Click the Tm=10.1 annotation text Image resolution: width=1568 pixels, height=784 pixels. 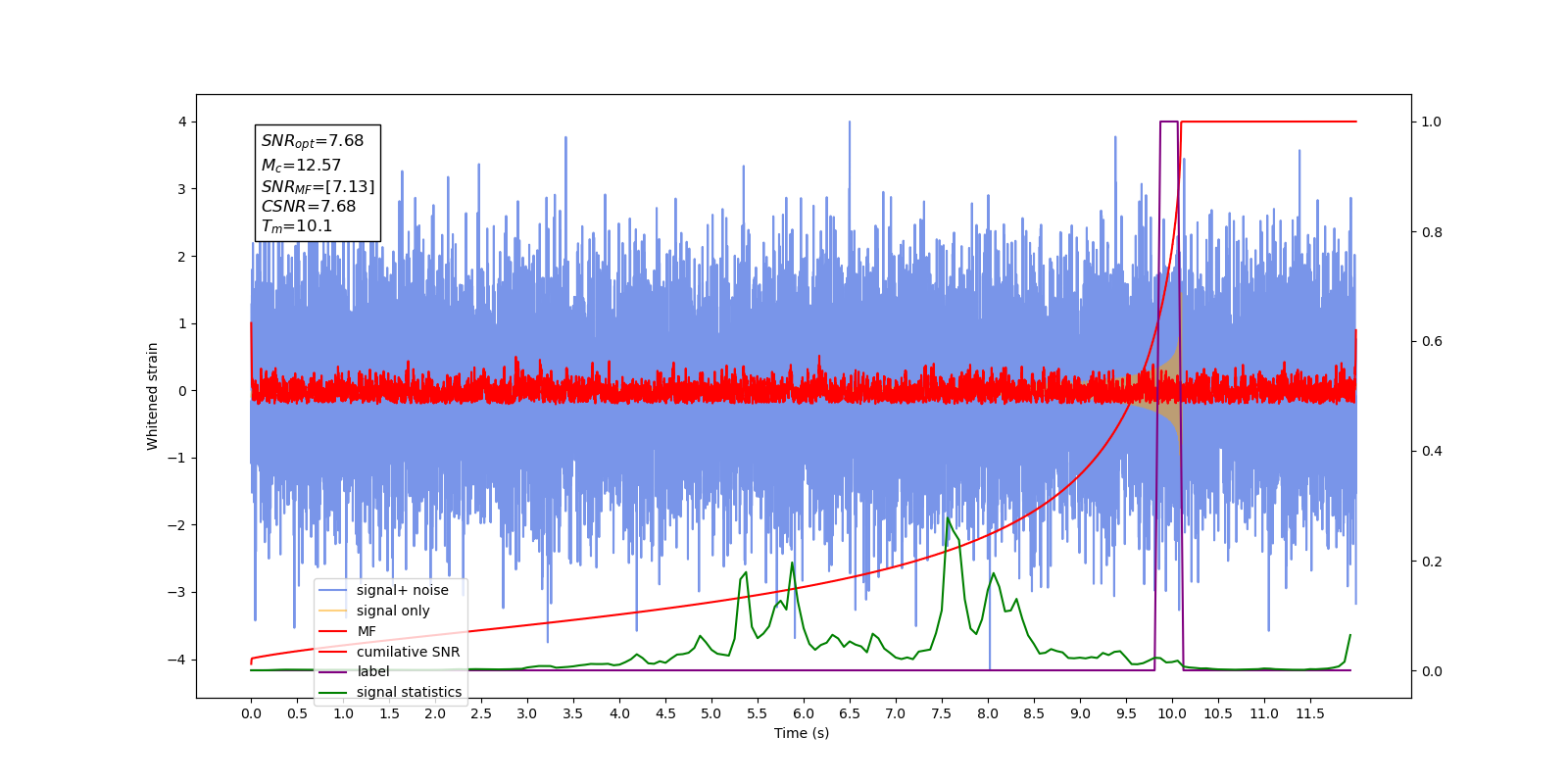click(296, 226)
